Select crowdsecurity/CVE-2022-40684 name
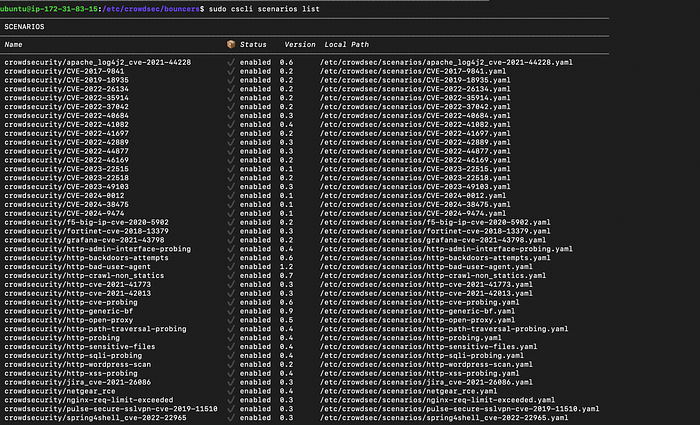This screenshot has height=425, width=700. (67, 116)
